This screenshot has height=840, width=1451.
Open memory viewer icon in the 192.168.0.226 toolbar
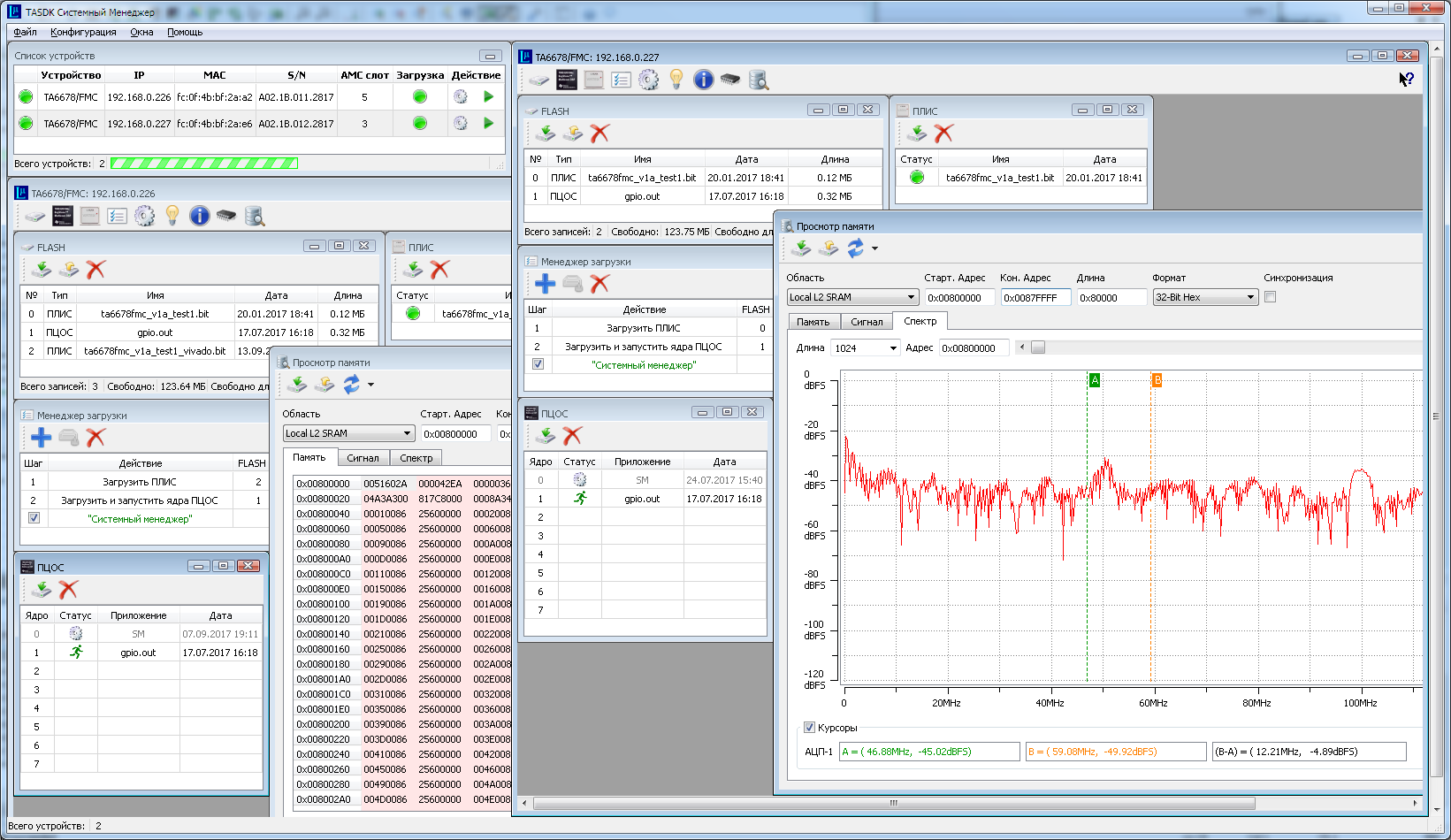255,217
